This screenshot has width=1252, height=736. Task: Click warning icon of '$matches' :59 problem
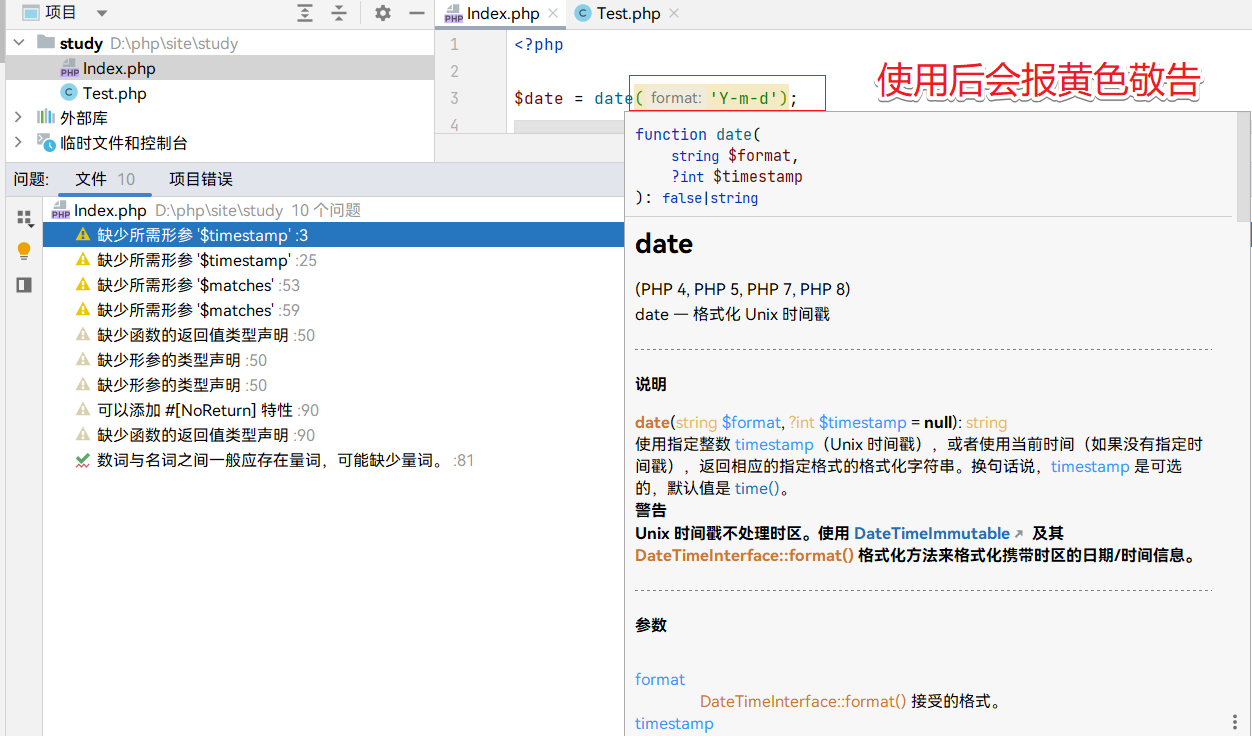[83, 310]
